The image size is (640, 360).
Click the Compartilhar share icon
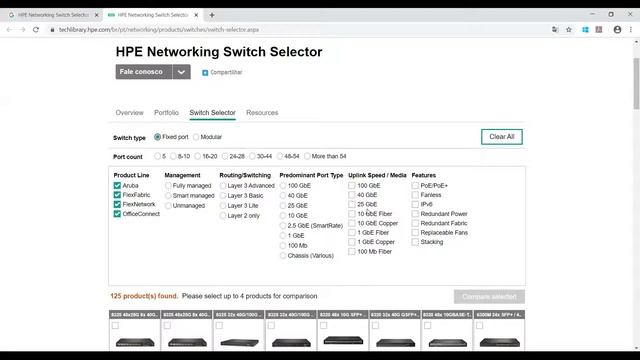click(x=205, y=73)
